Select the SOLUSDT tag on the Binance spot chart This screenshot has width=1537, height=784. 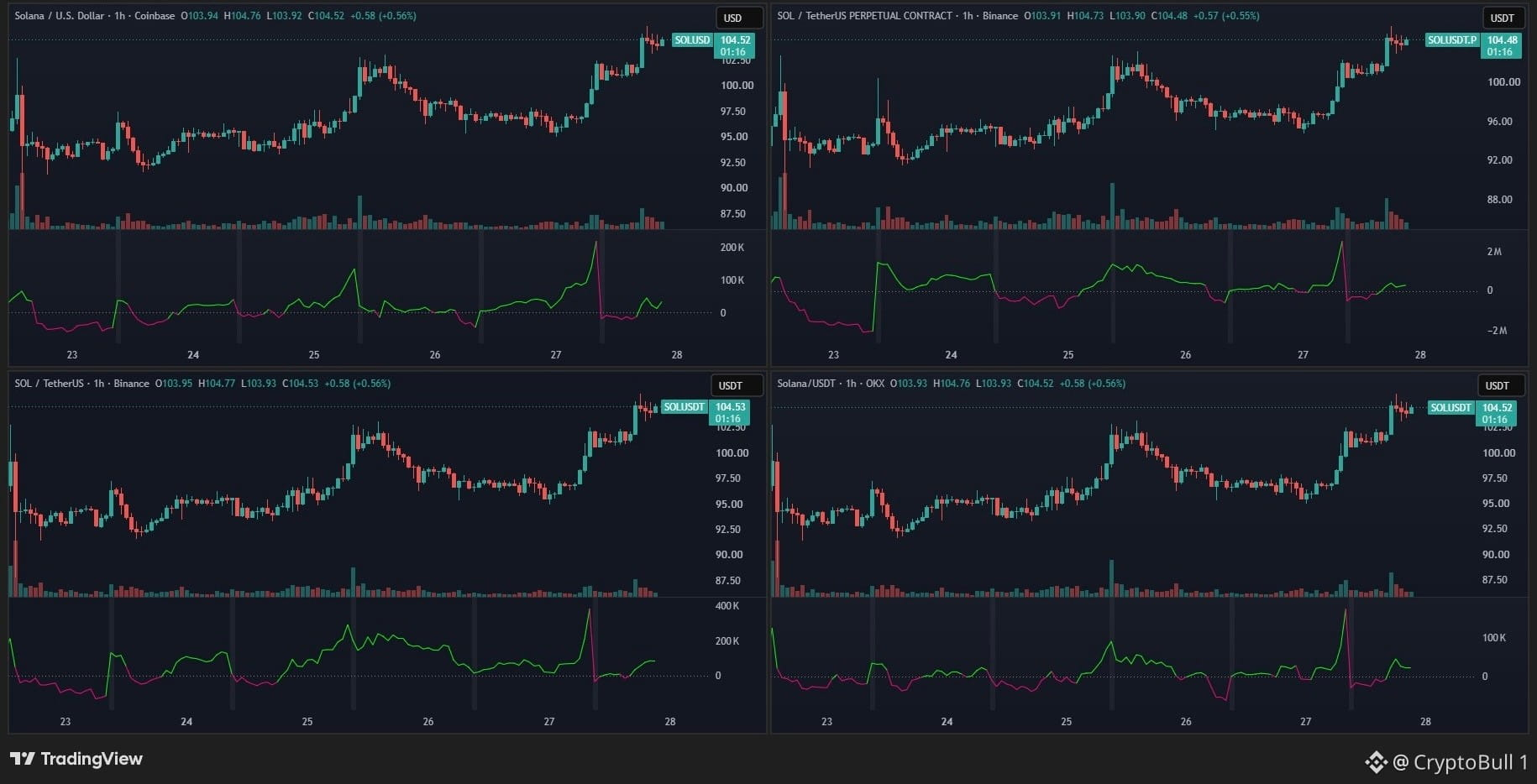[x=684, y=407]
